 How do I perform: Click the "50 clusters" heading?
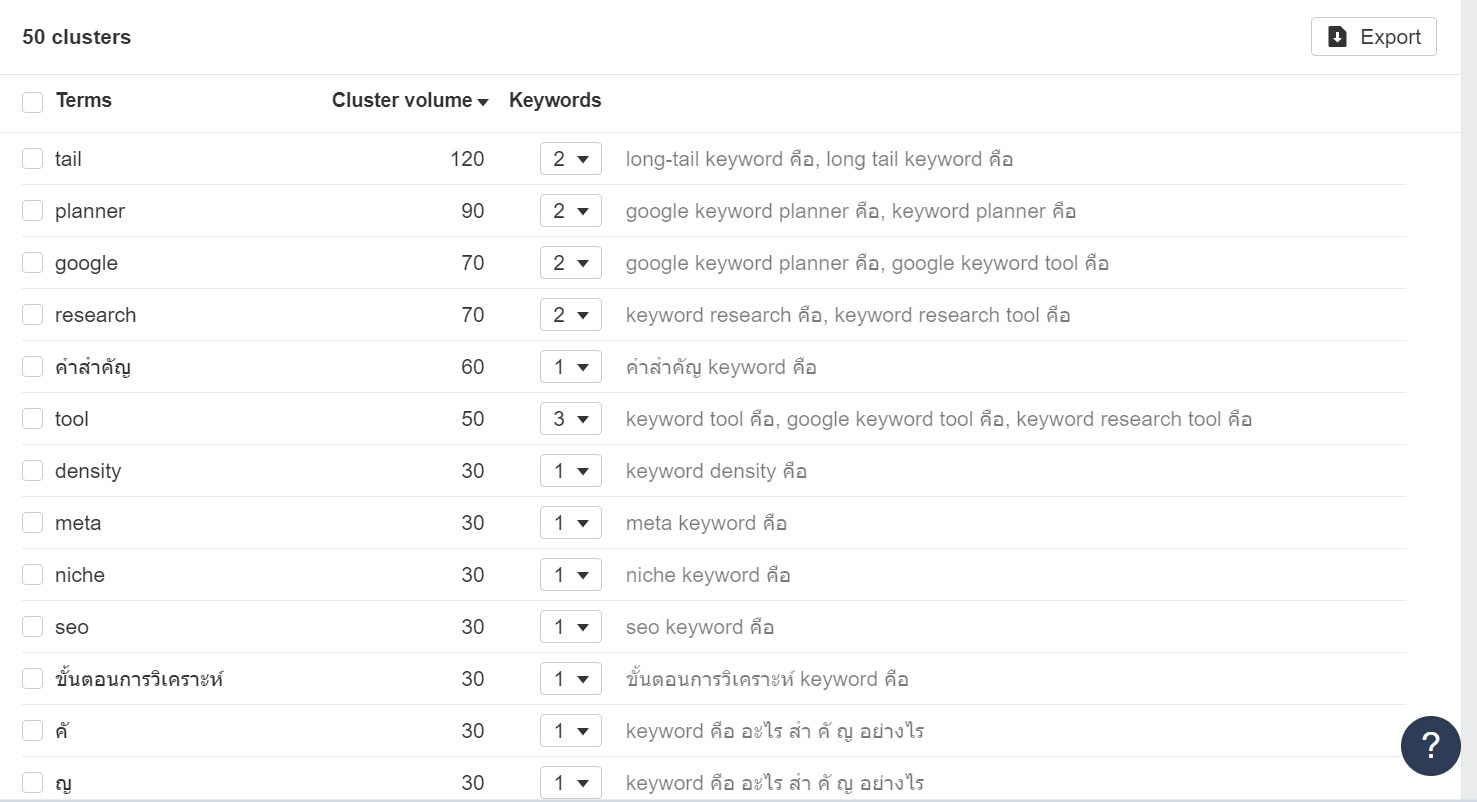point(75,36)
